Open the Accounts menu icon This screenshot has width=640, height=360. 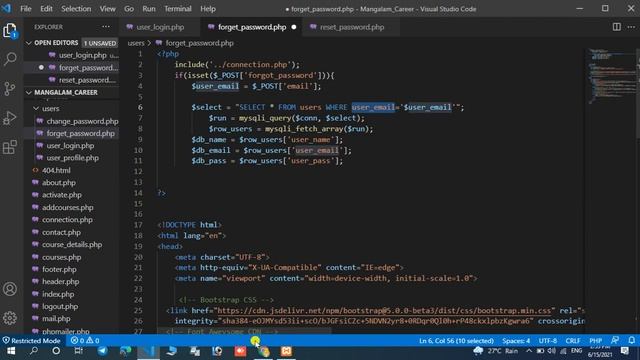pos(10,289)
